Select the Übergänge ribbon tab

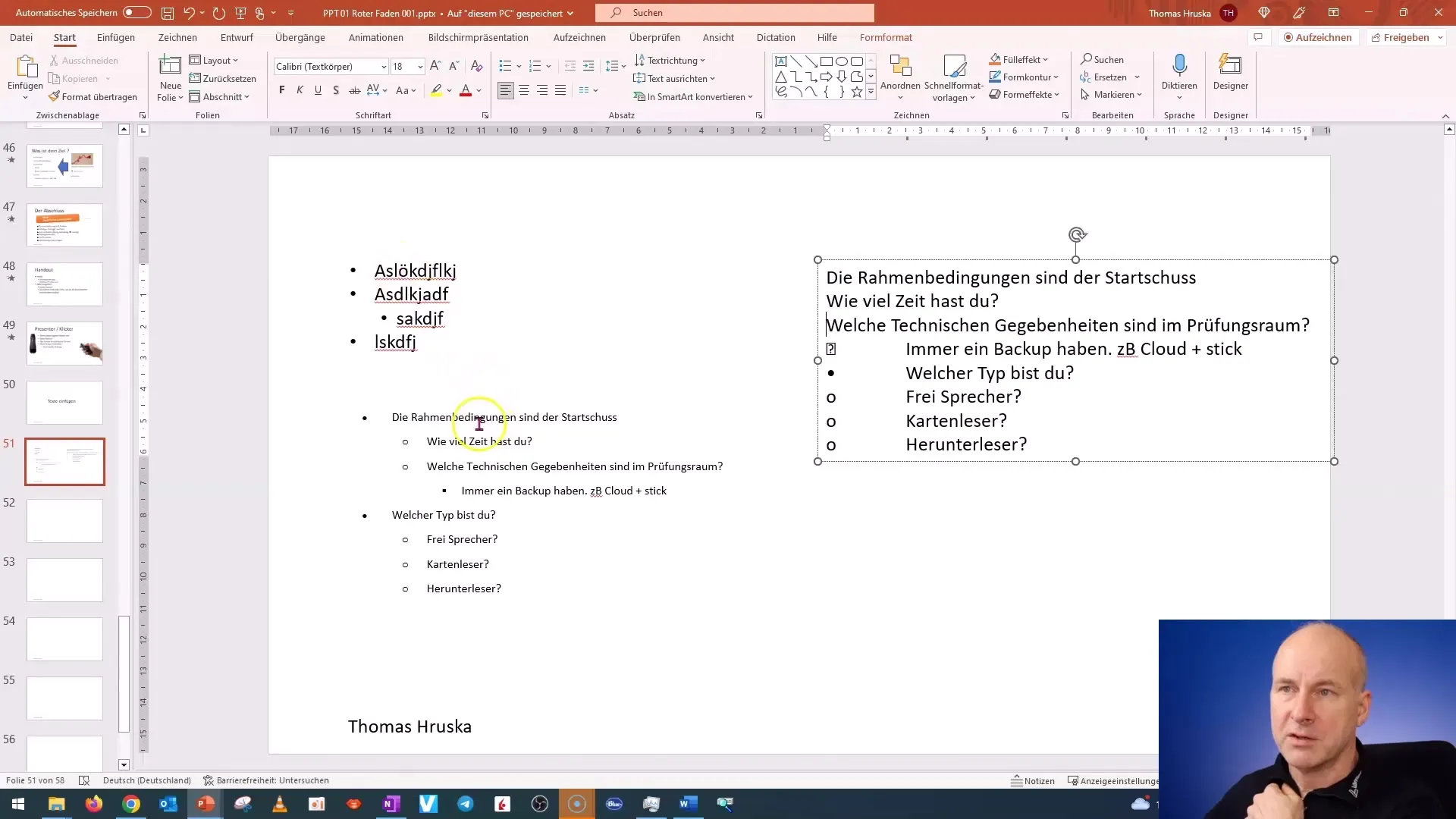click(x=299, y=37)
